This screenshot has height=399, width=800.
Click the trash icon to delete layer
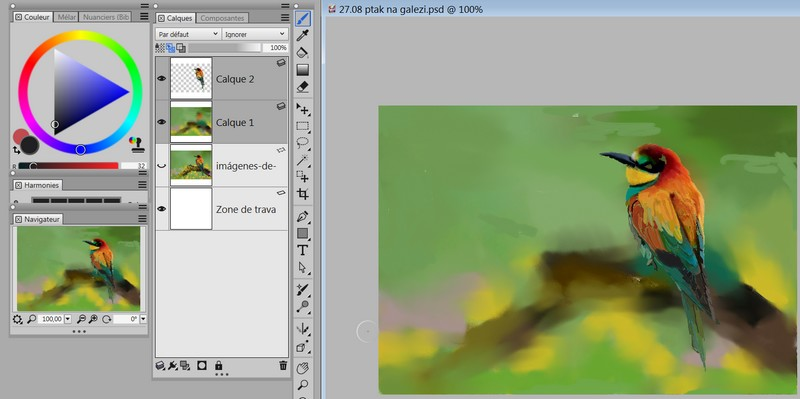pyautogui.click(x=283, y=365)
